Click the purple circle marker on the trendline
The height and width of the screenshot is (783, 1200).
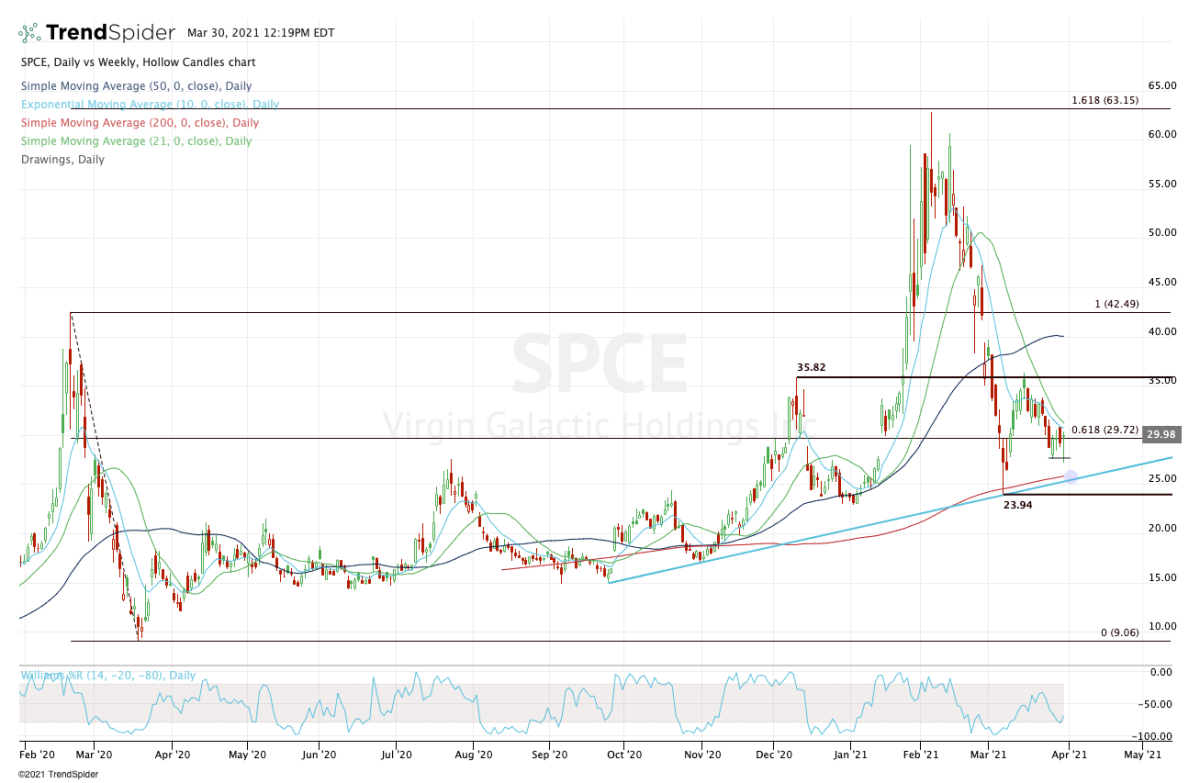pyautogui.click(x=1071, y=476)
